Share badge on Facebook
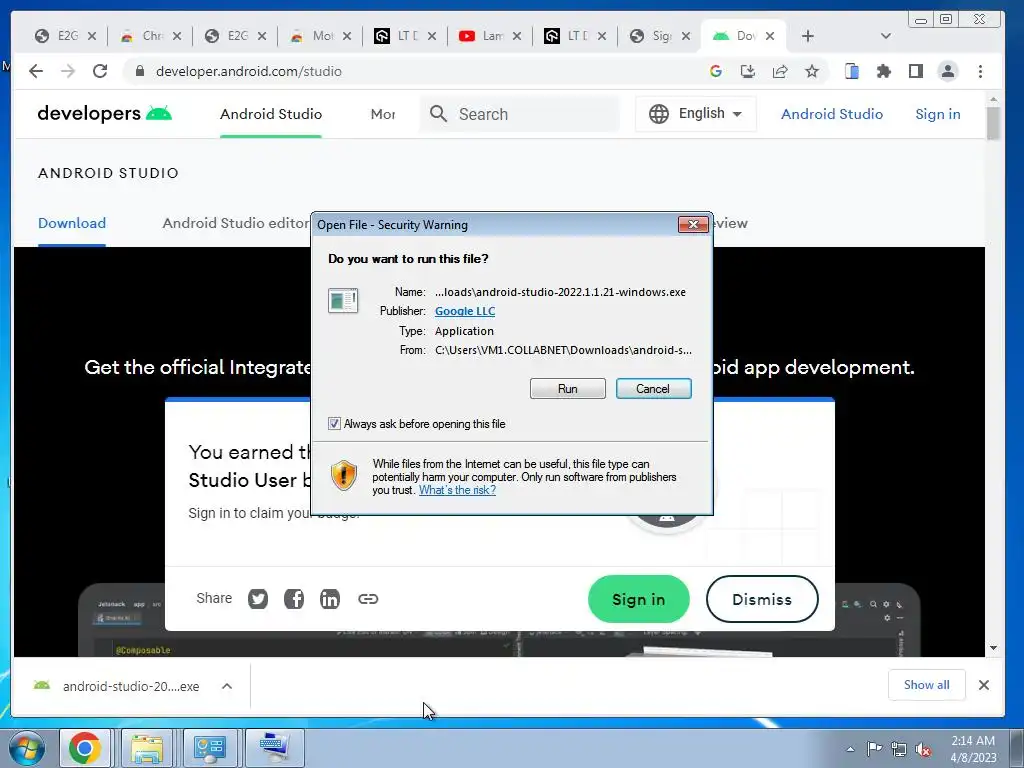1024x768 pixels. (x=294, y=599)
